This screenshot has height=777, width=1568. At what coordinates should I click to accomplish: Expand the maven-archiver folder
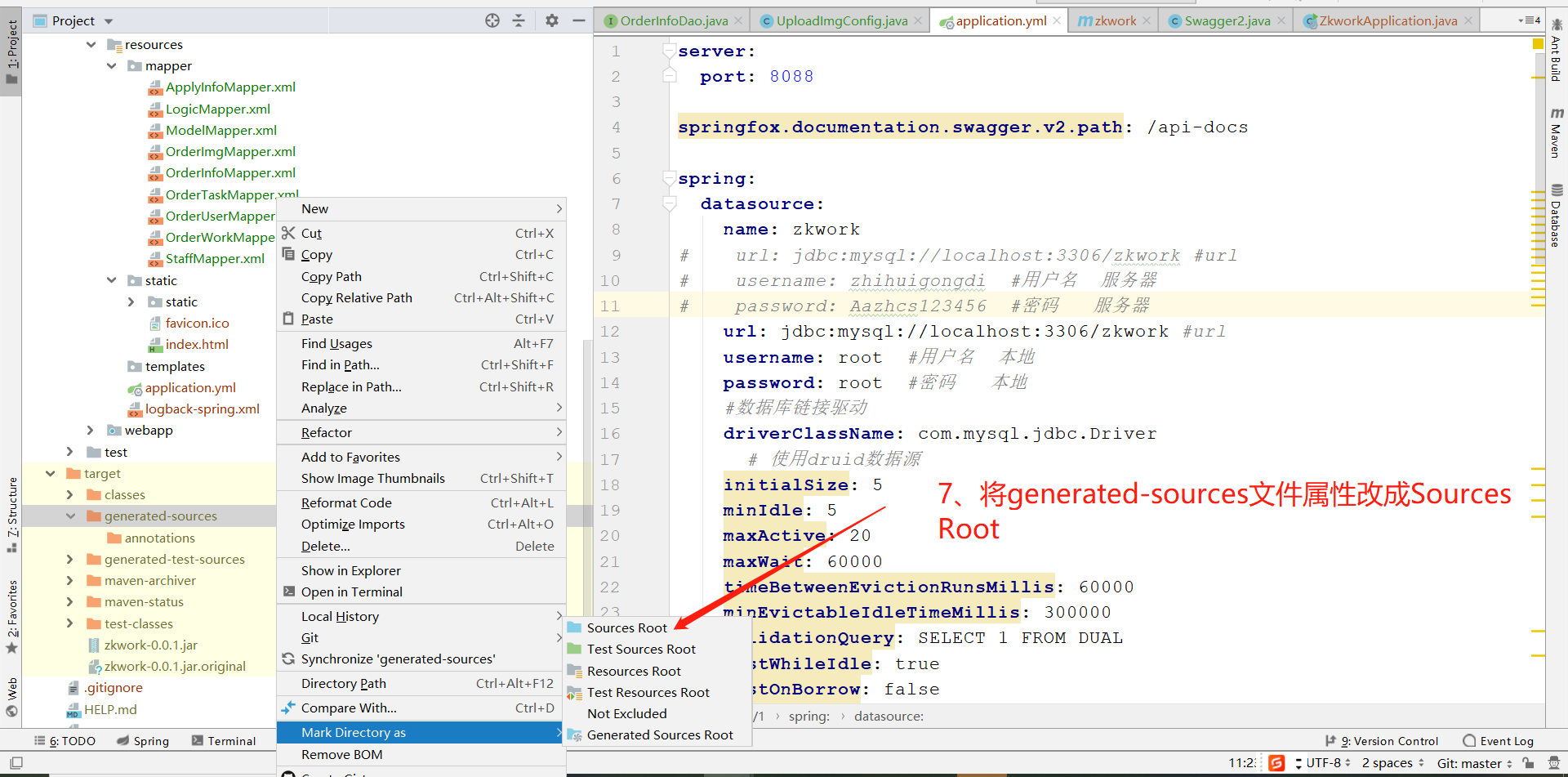pyautogui.click(x=70, y=580)
